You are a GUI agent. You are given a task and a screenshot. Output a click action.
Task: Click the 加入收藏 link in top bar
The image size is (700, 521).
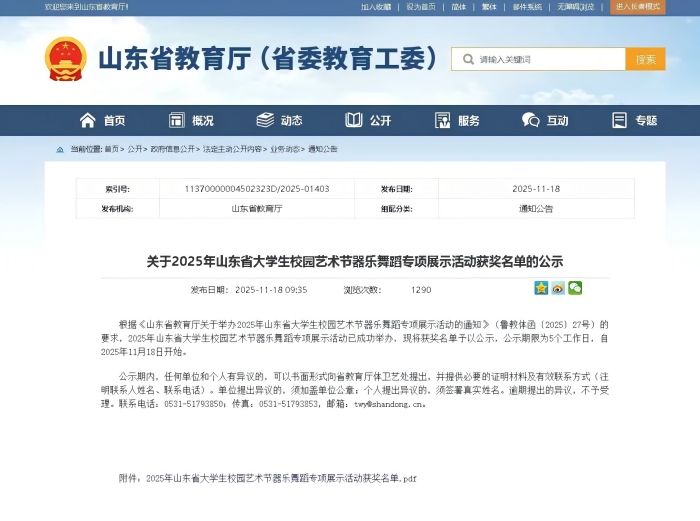(376, 7)
